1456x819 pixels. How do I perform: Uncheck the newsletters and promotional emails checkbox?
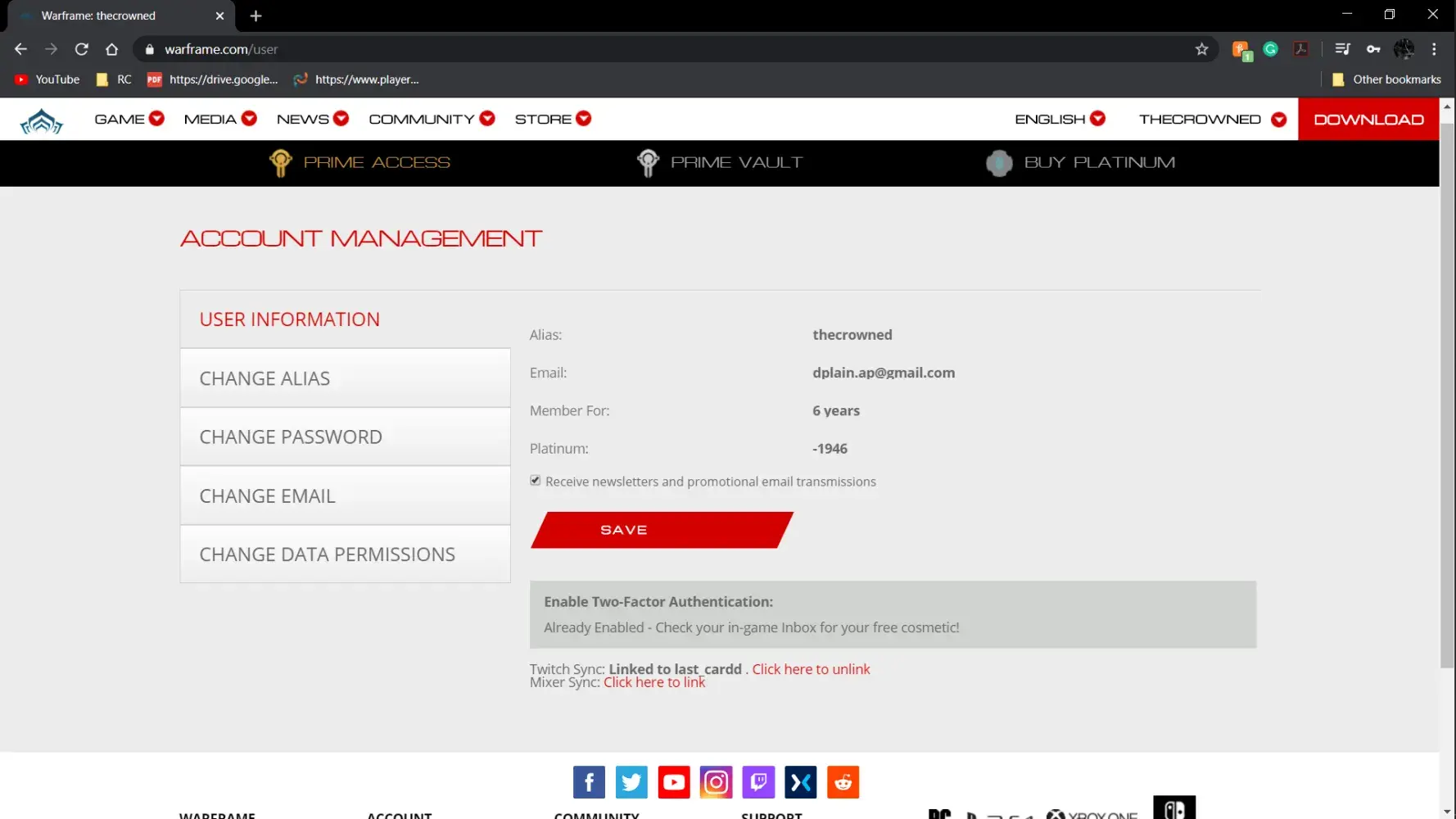coord(536,481)
